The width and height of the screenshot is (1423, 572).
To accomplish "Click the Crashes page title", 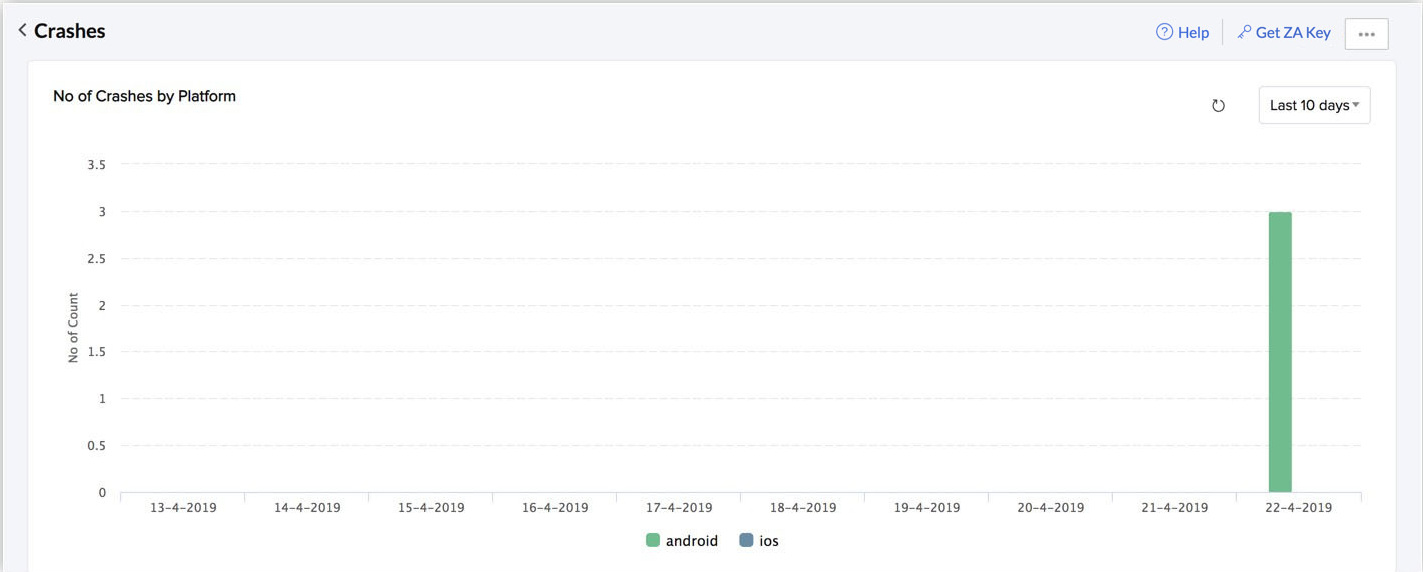I will (x=69, y=31).
